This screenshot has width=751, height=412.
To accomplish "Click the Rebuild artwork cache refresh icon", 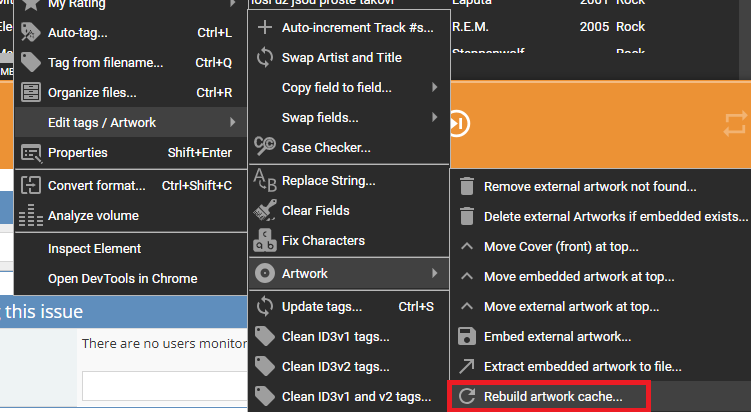I will tap(467, 396).
